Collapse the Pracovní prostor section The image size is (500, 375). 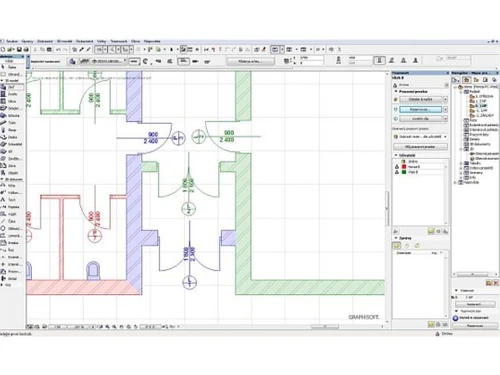396,91
